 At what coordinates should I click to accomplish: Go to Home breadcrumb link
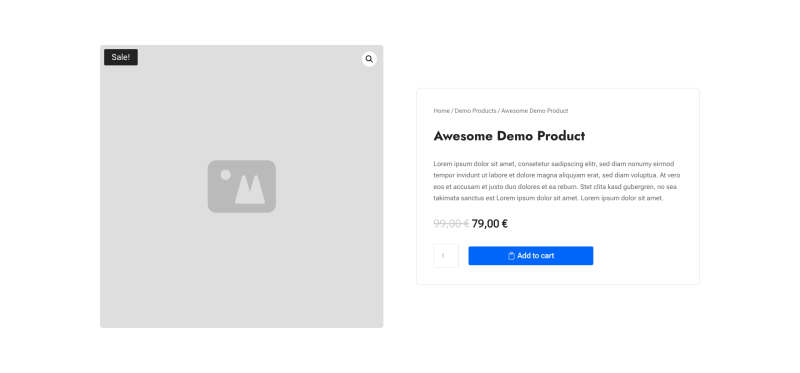[441, 111]
